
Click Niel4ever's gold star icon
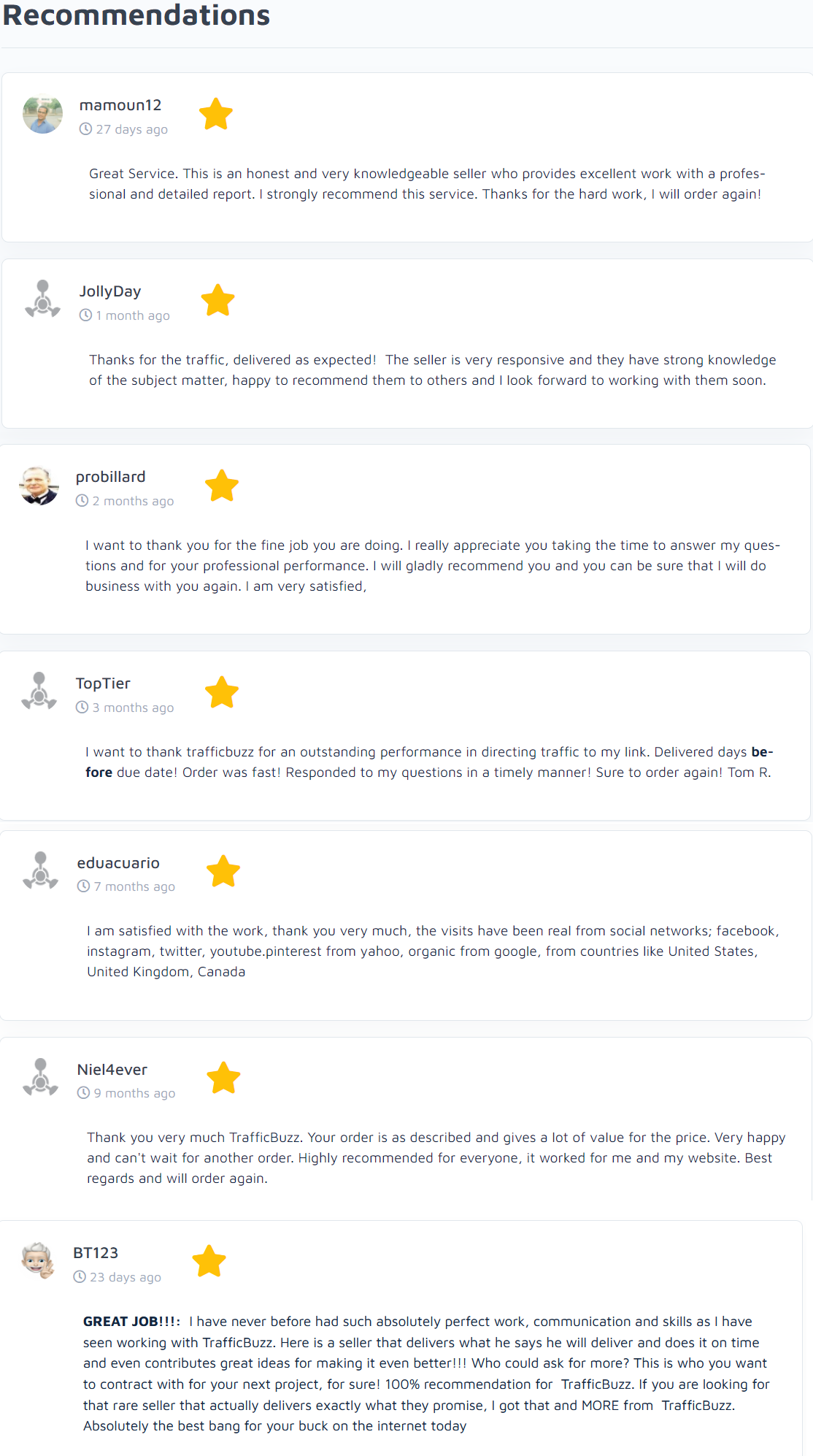coord(223,1078)
